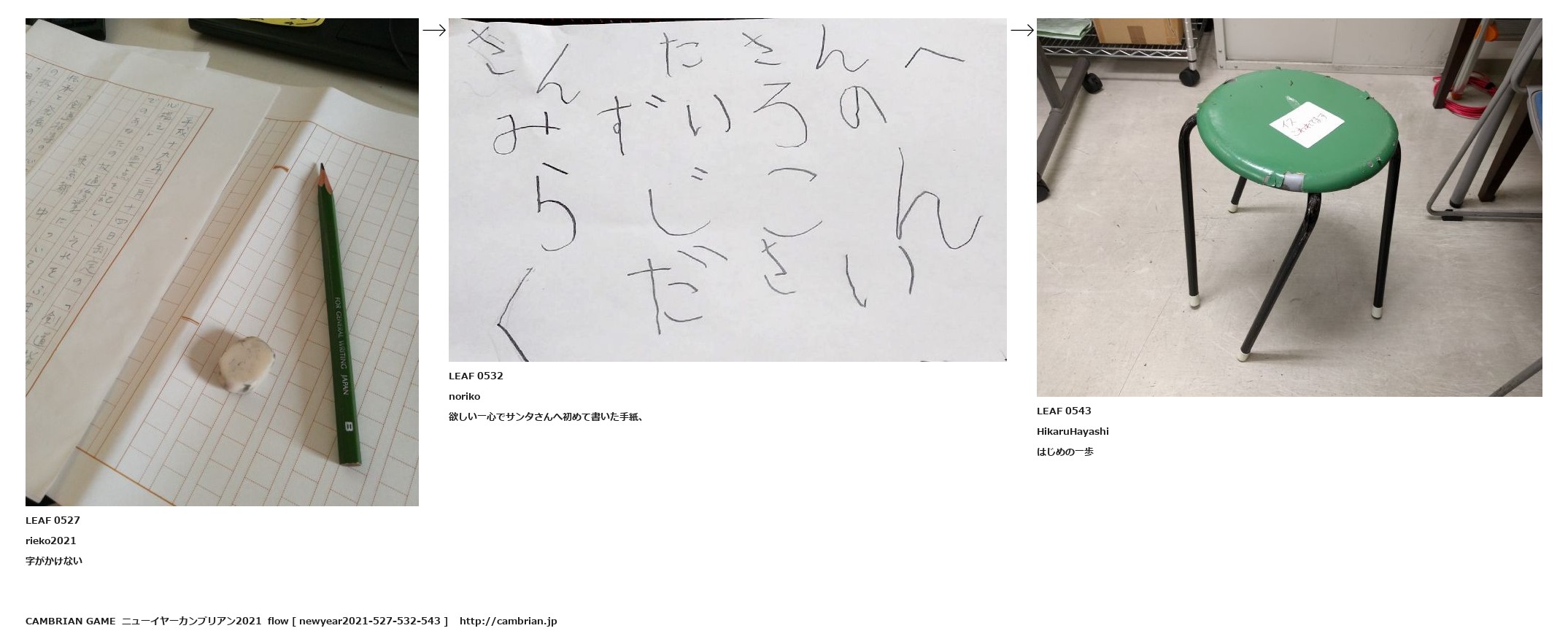The width and height of the screenshot is (1568, 639).
Task: Click the LEAF 0527 label
Action: click(x=53, y=520)
